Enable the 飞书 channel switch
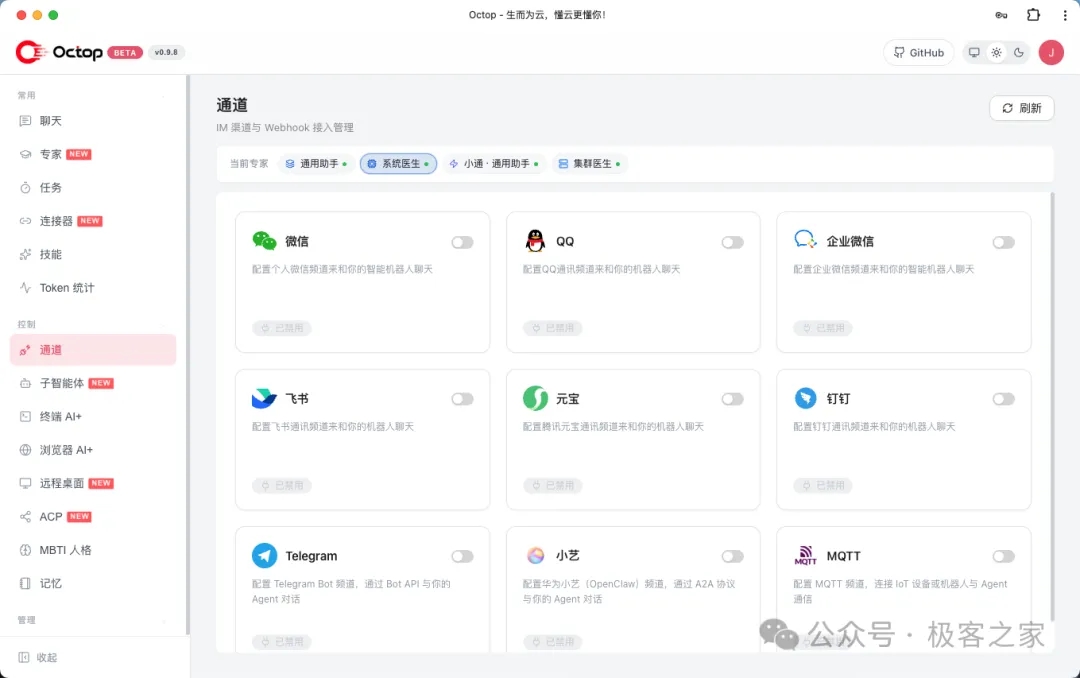The width and height of the screenshot is (1080, 678). click(462, 399)
